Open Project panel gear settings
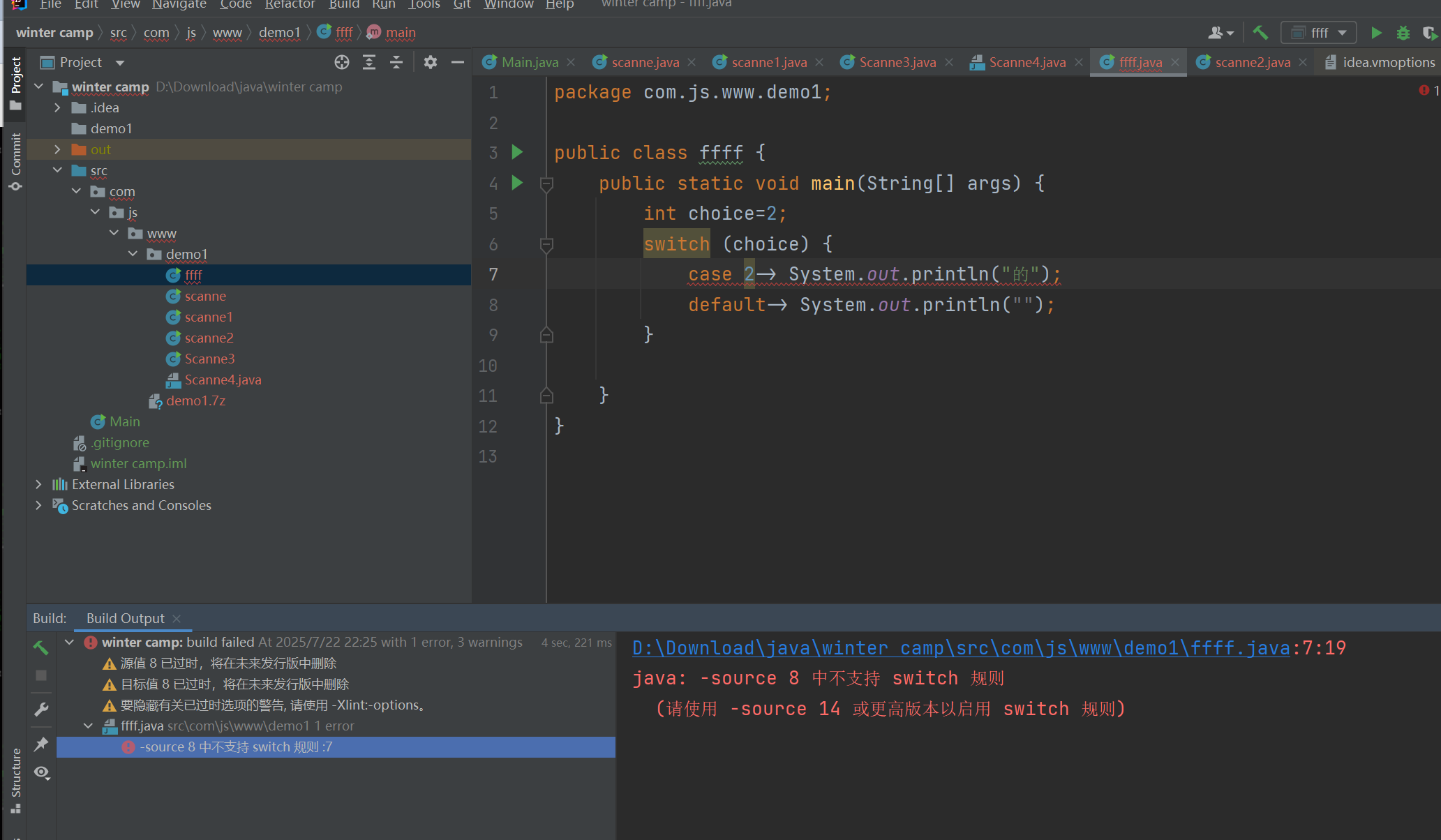 point(431,62)
